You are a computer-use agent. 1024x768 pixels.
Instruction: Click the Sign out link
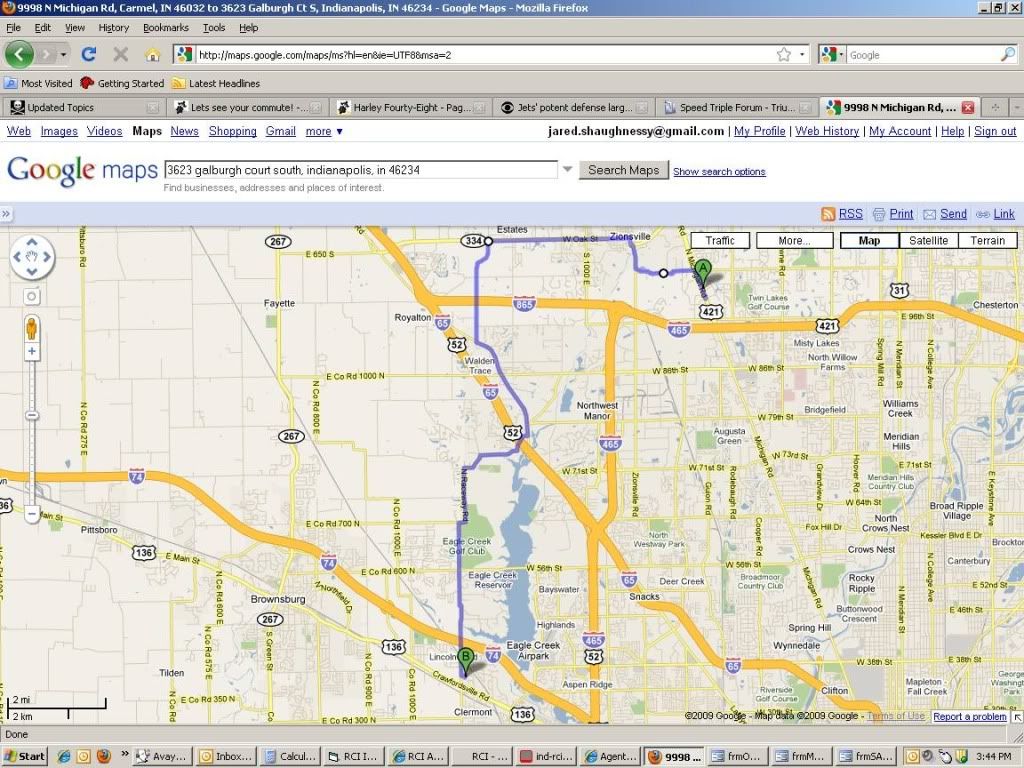click(995, 131)
